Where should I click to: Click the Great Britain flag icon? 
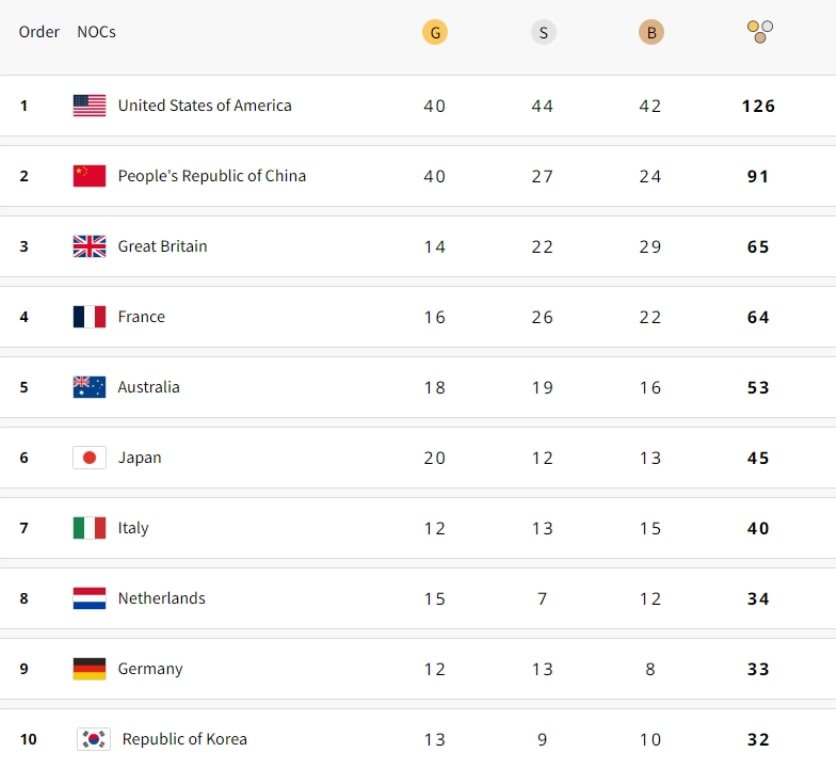pos(89,247)
